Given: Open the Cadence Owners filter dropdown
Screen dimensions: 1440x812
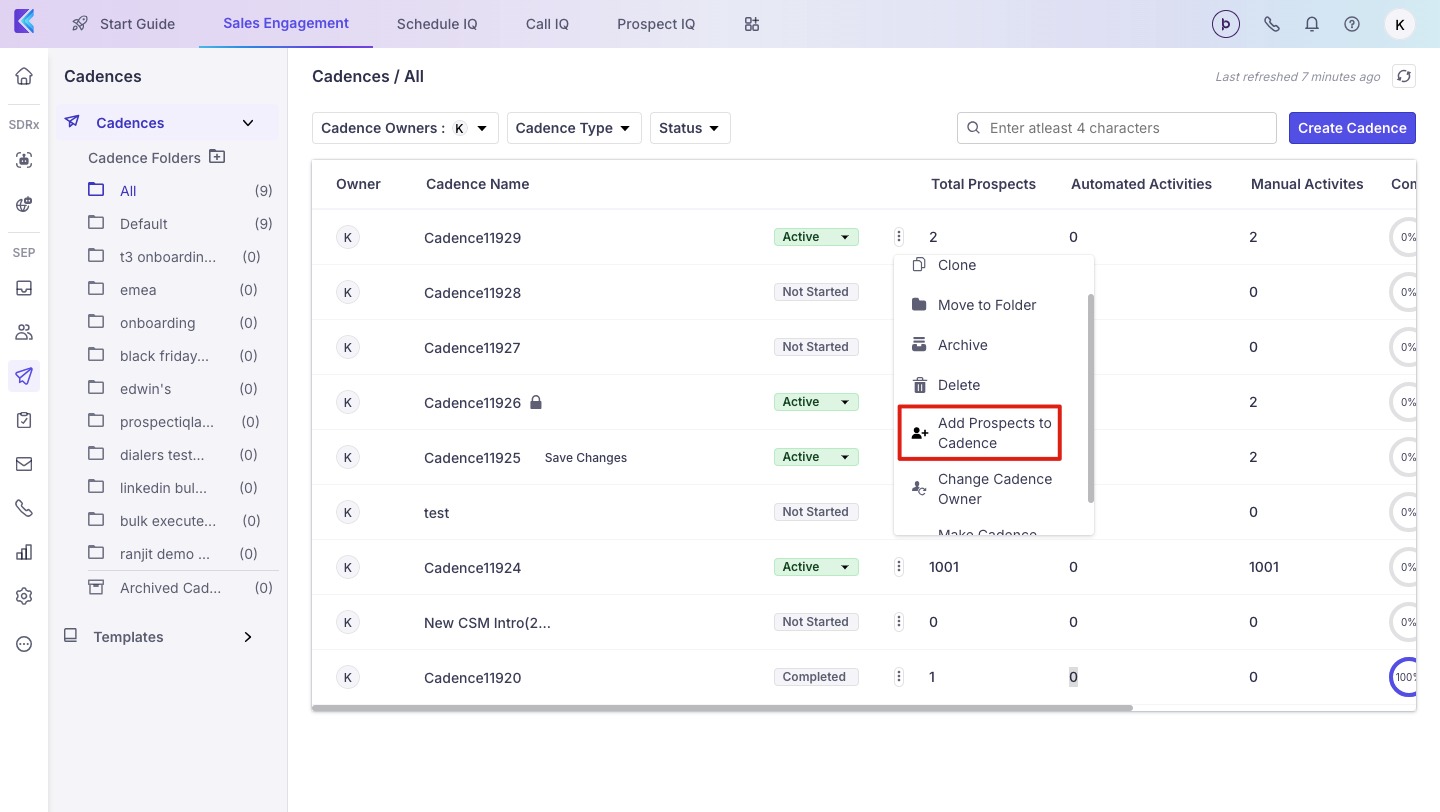Looking at the screenshot, I should (x=405, y=128).
